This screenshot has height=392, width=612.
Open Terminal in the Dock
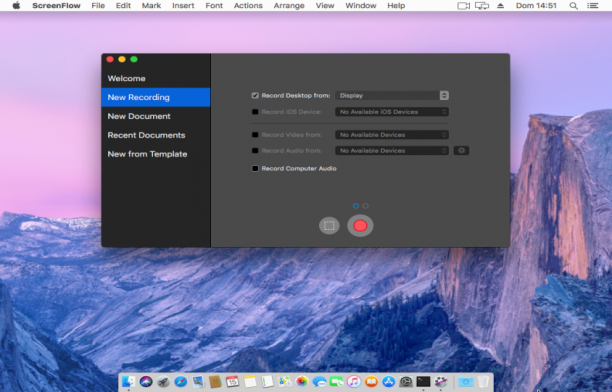(x=423, y=381)
